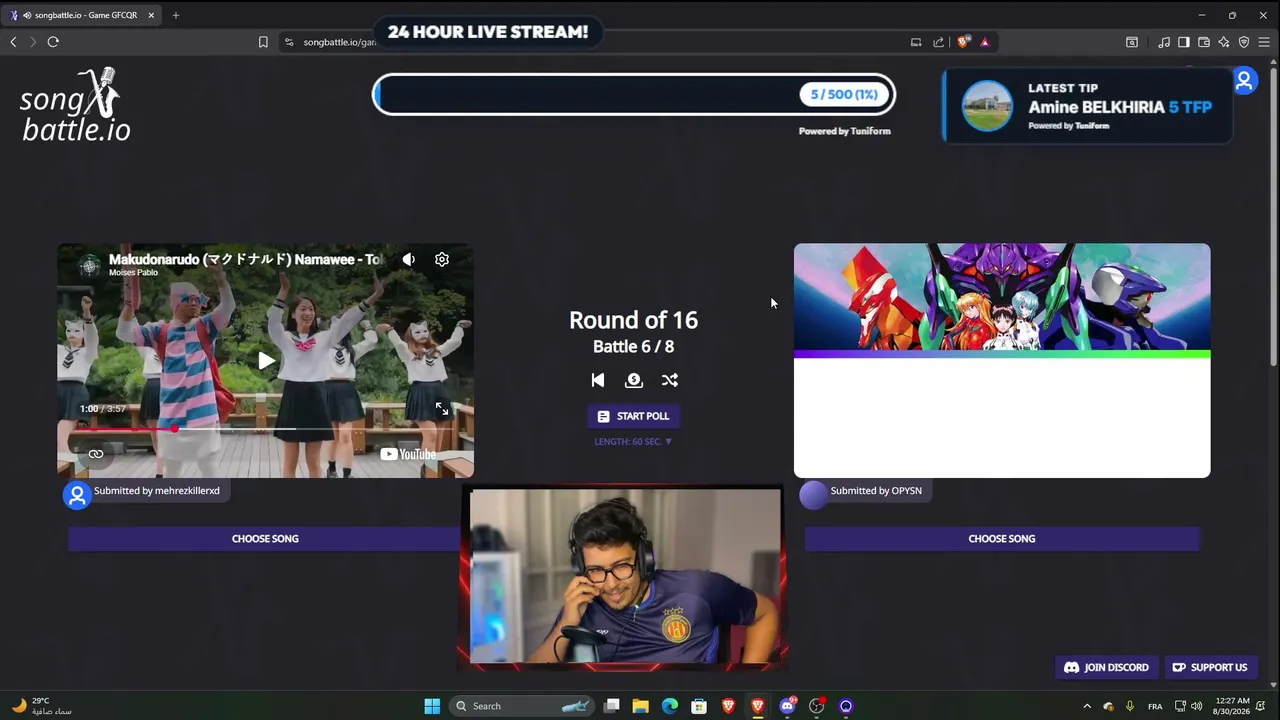Play the Makudonarudo YouTube video
Screen dimensions: 1280x720
266,361
